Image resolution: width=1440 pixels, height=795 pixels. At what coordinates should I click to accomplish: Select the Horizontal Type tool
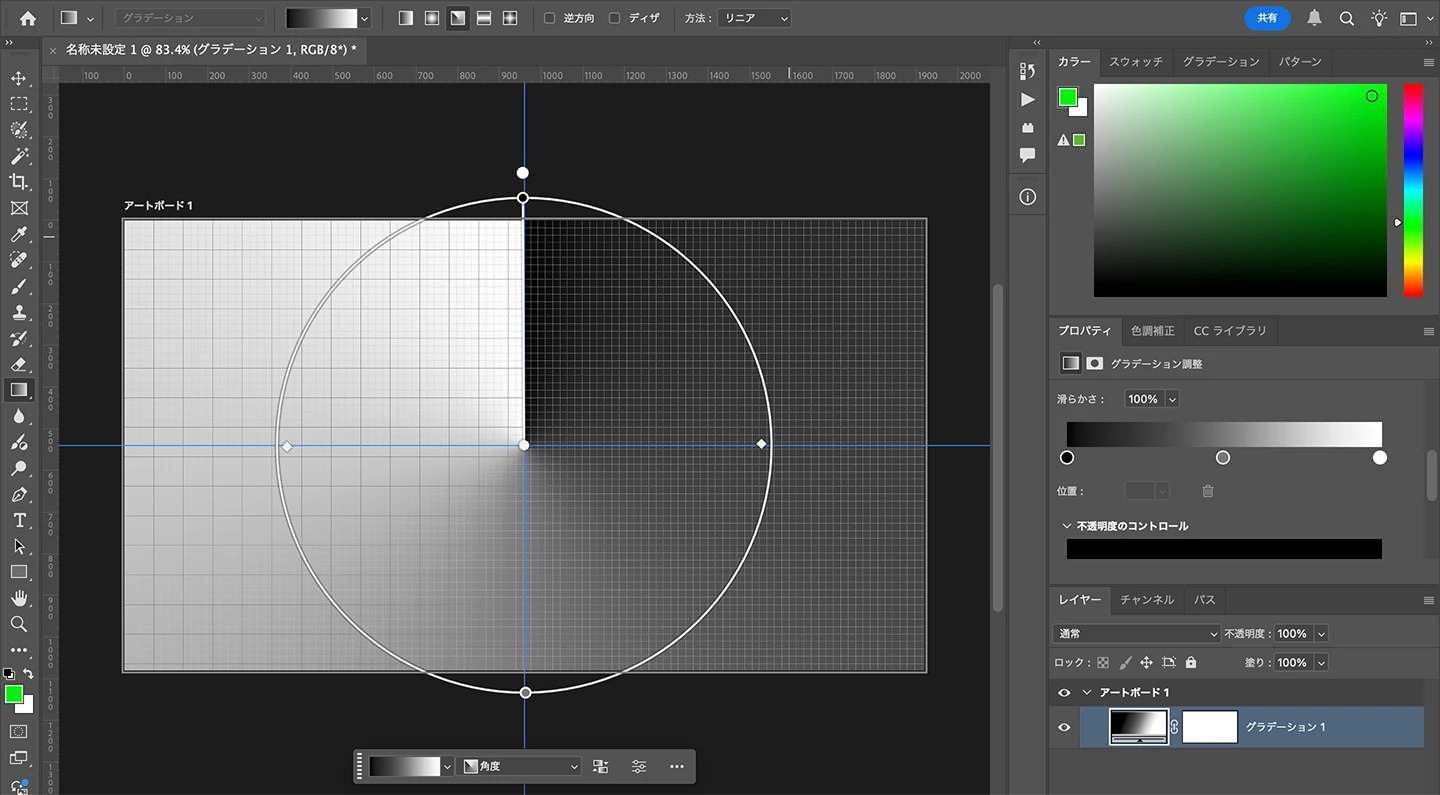19,520
